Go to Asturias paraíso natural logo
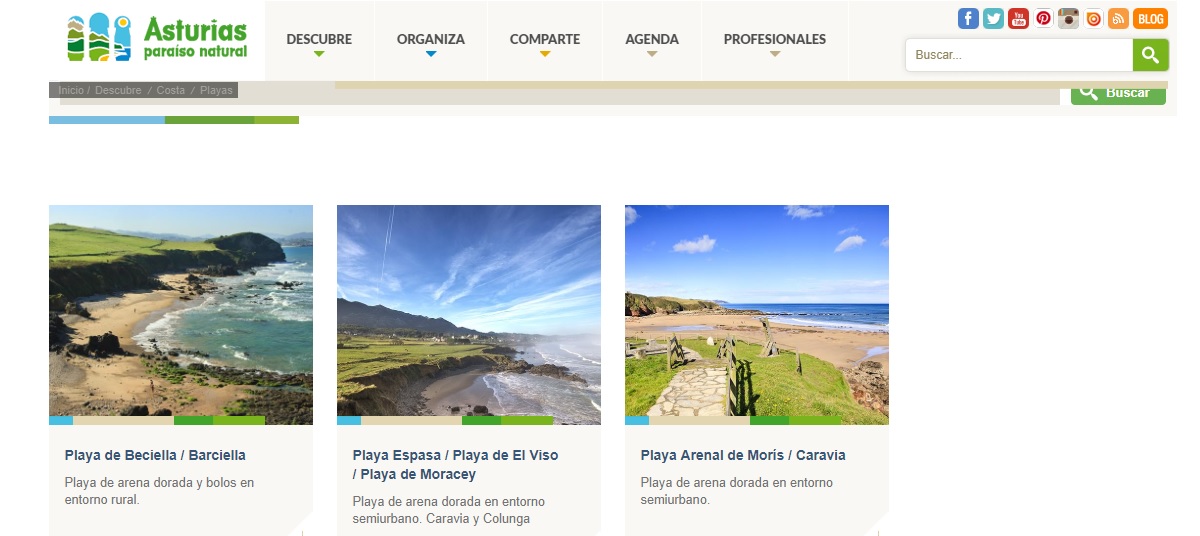The height and width of the screenshot is (536, 1200). pyautogui.click(x=157, y=37)
